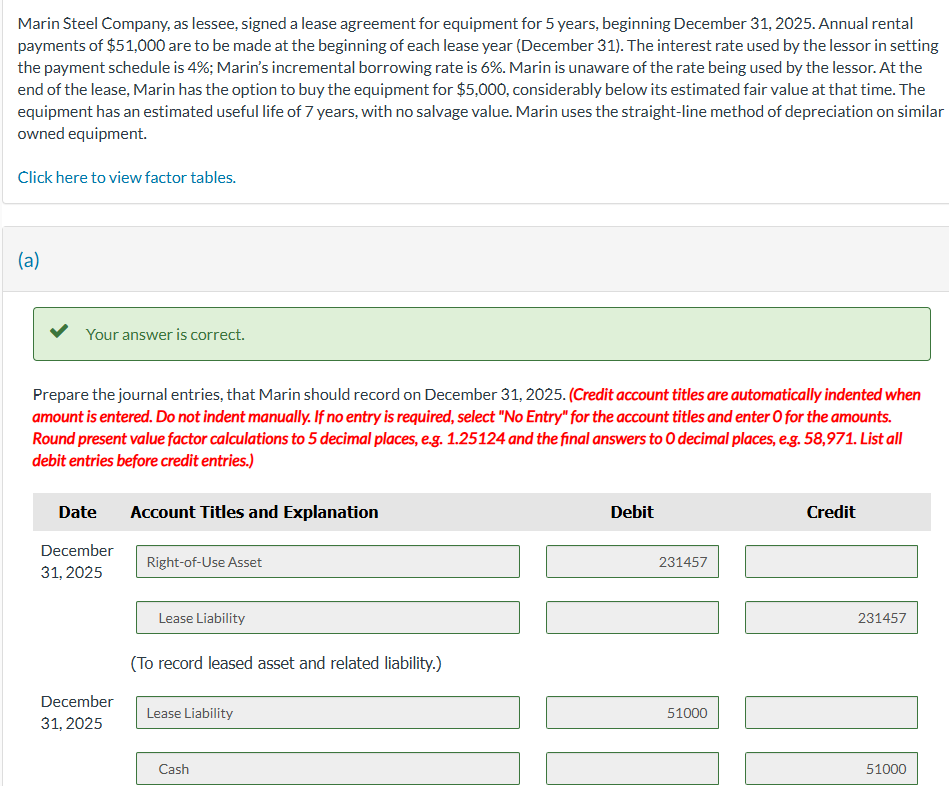Screen dimensions: 949x786
Task: Select the empty credit field next to 51000 debit
Action: (x=831, y=712)
